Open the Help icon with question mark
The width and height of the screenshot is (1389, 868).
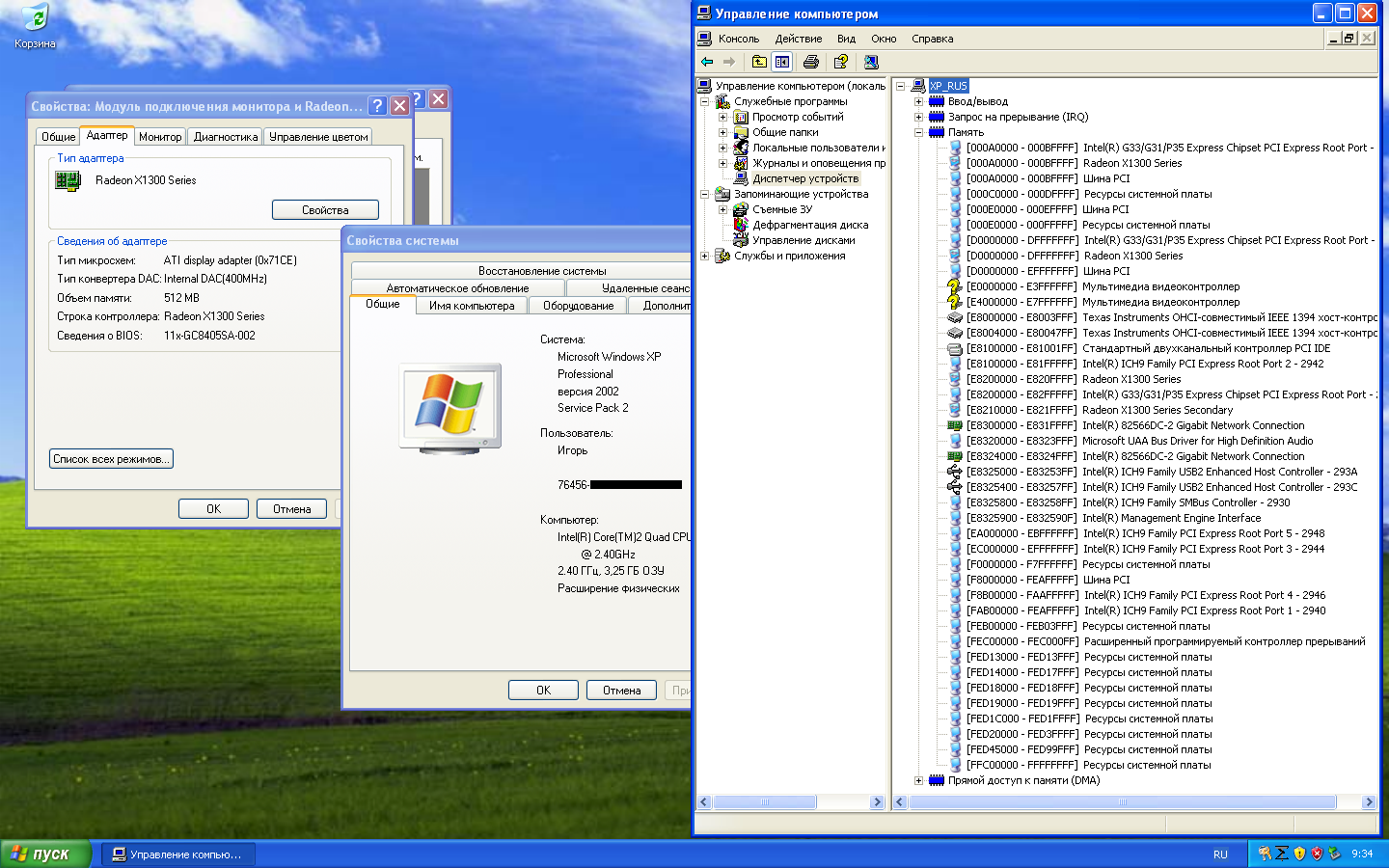tap(841, 62)
